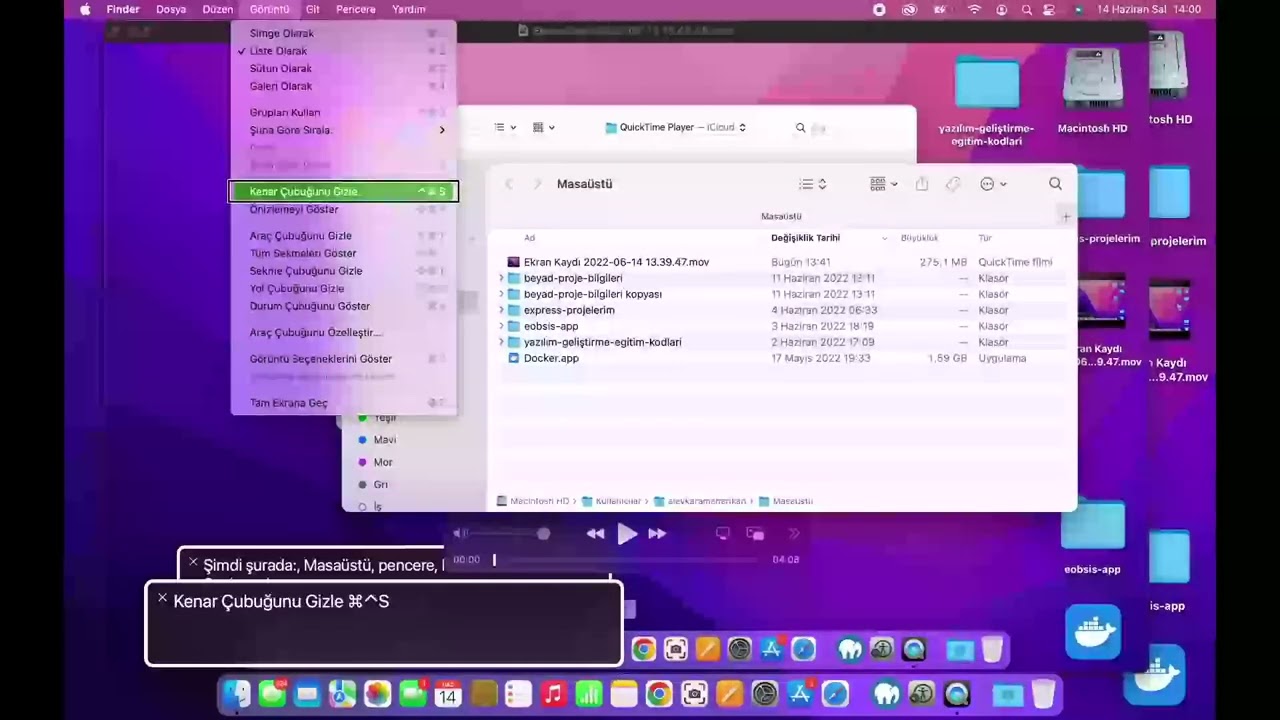The height and width of the screenshot is (720, 1280).
Task: Open Mail from the Dock
Action: click(x=307, y=694)
